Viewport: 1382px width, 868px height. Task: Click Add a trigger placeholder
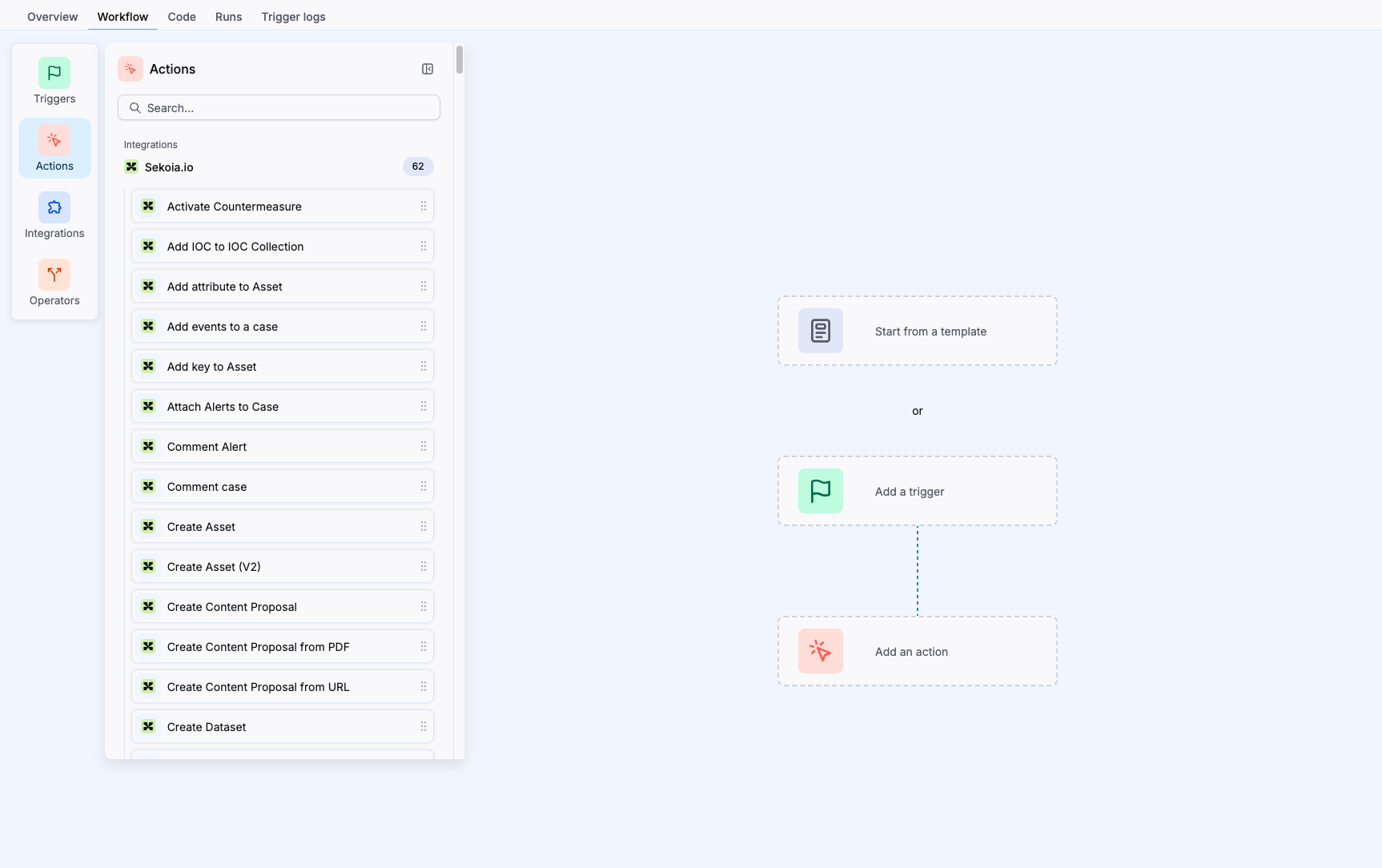(x=918, y=492)
